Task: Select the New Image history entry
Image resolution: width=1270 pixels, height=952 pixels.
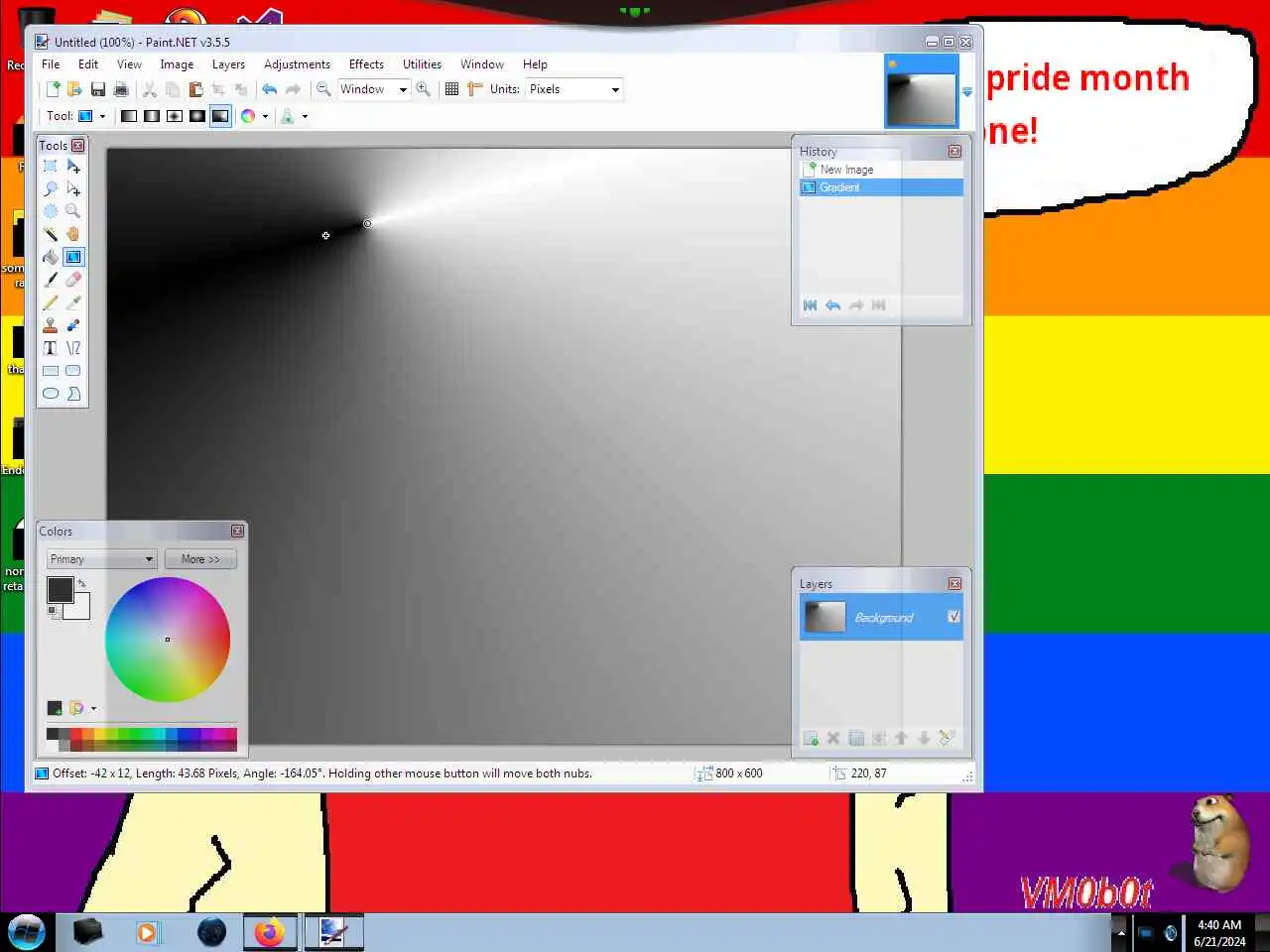Action: point(881,170)
